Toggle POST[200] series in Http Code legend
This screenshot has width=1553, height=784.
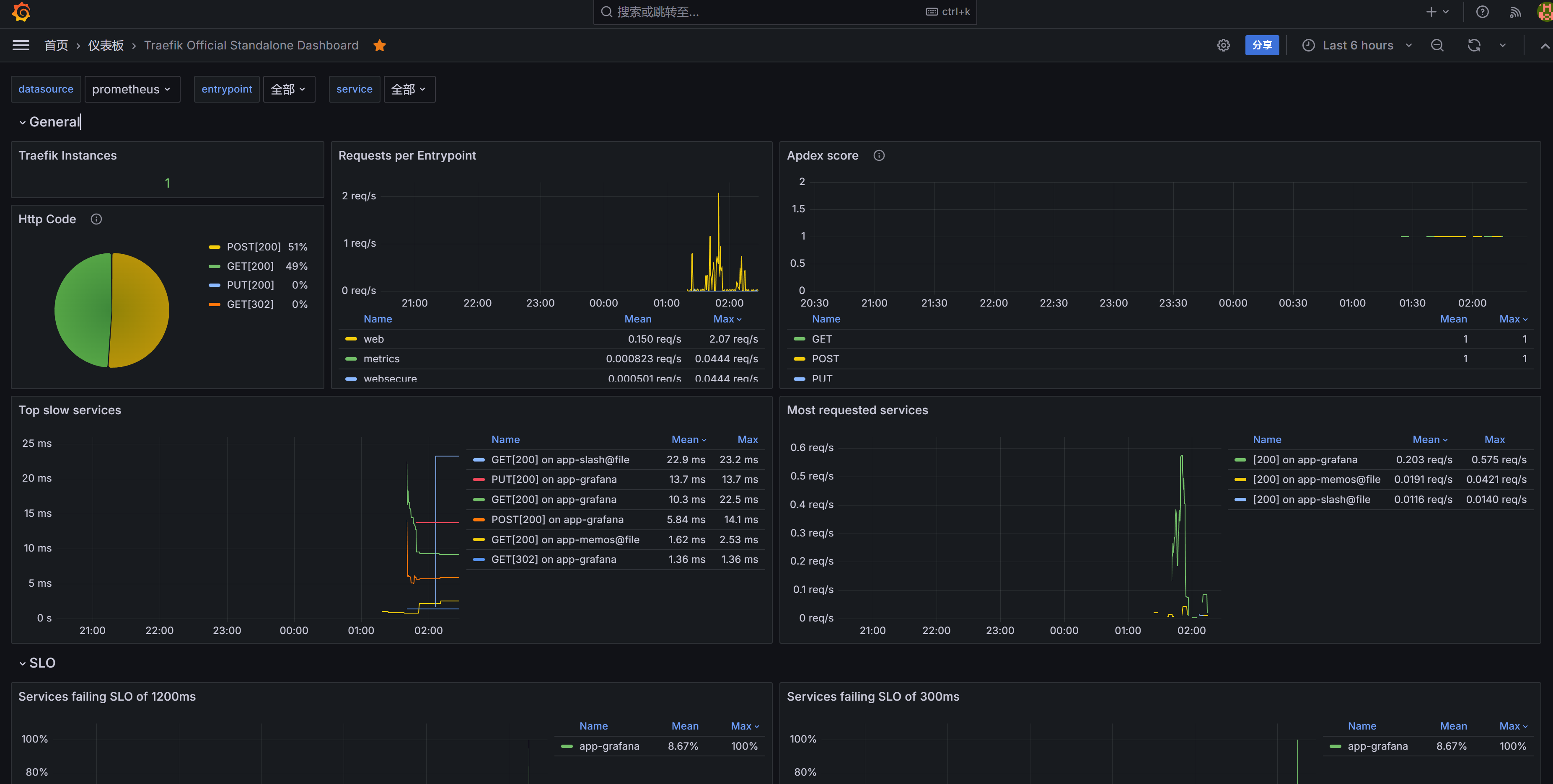point(253,247)
